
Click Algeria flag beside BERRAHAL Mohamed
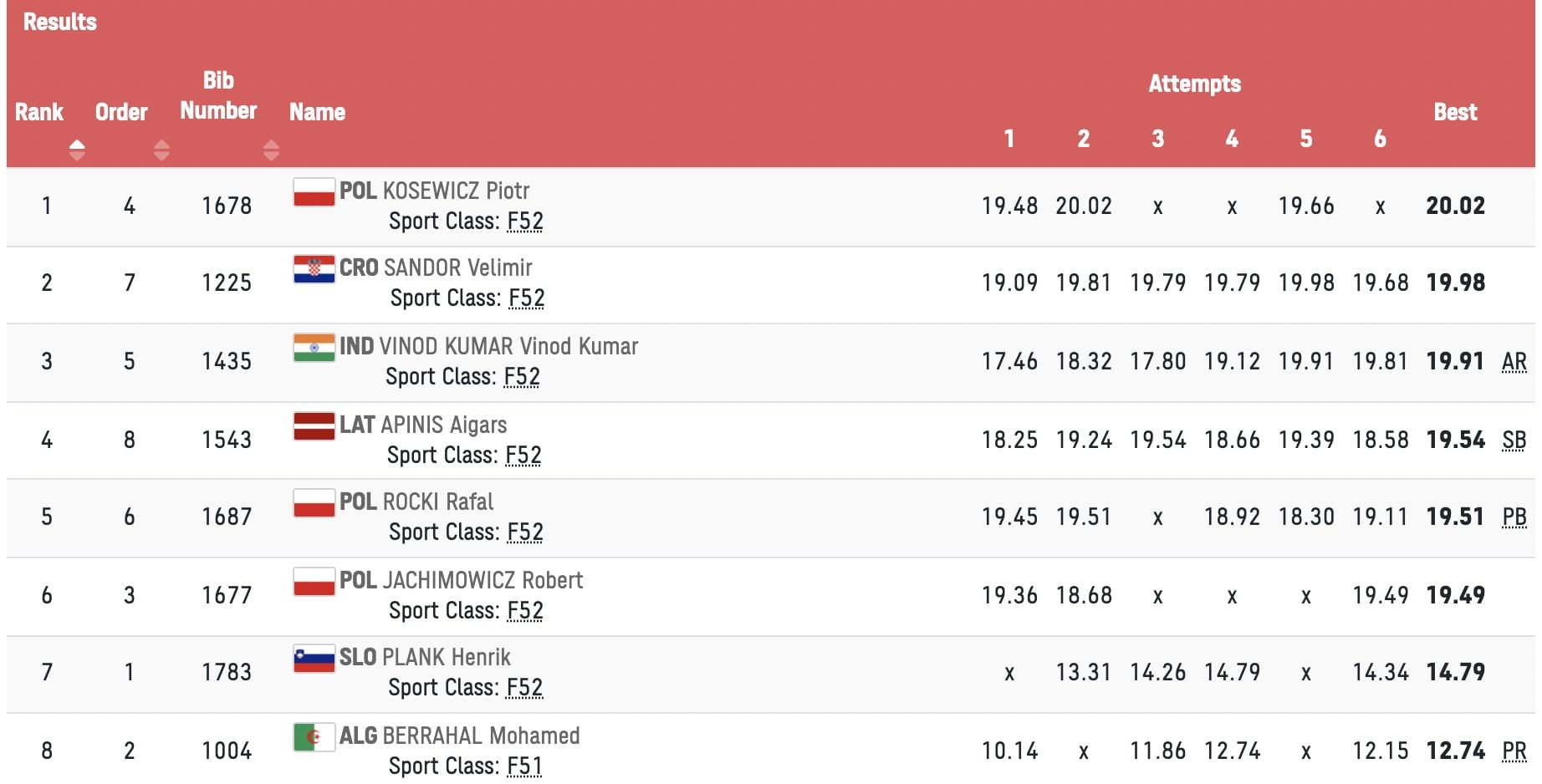pos(314,737)
